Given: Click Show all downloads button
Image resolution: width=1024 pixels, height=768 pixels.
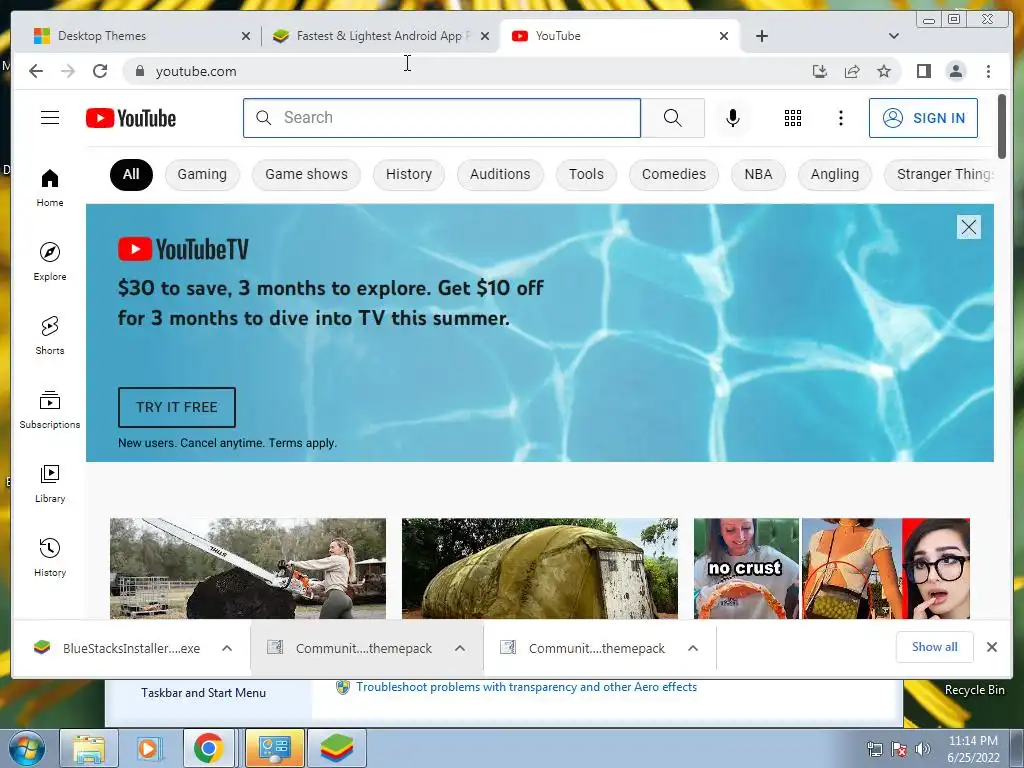Looking at the screenshot, I should point(935,647).
